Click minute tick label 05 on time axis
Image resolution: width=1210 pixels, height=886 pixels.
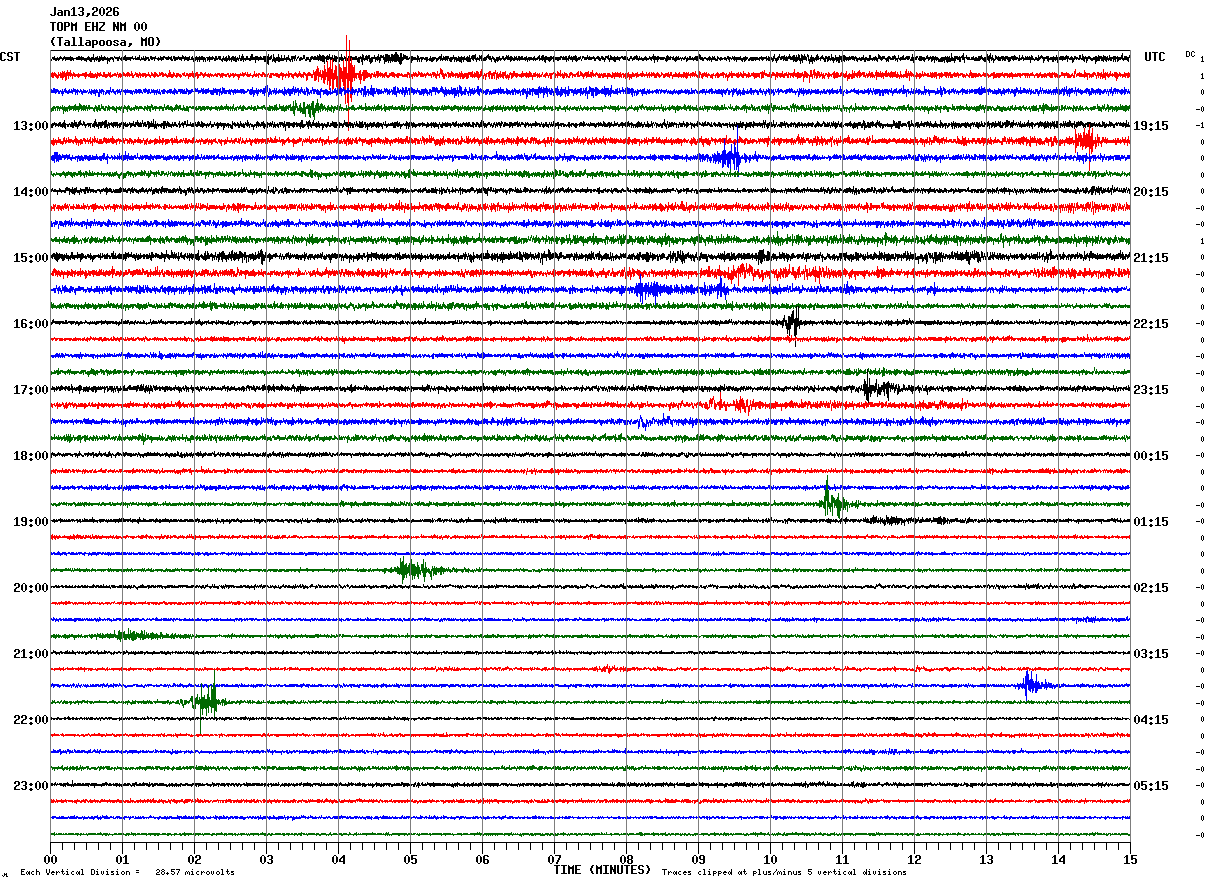410,860
